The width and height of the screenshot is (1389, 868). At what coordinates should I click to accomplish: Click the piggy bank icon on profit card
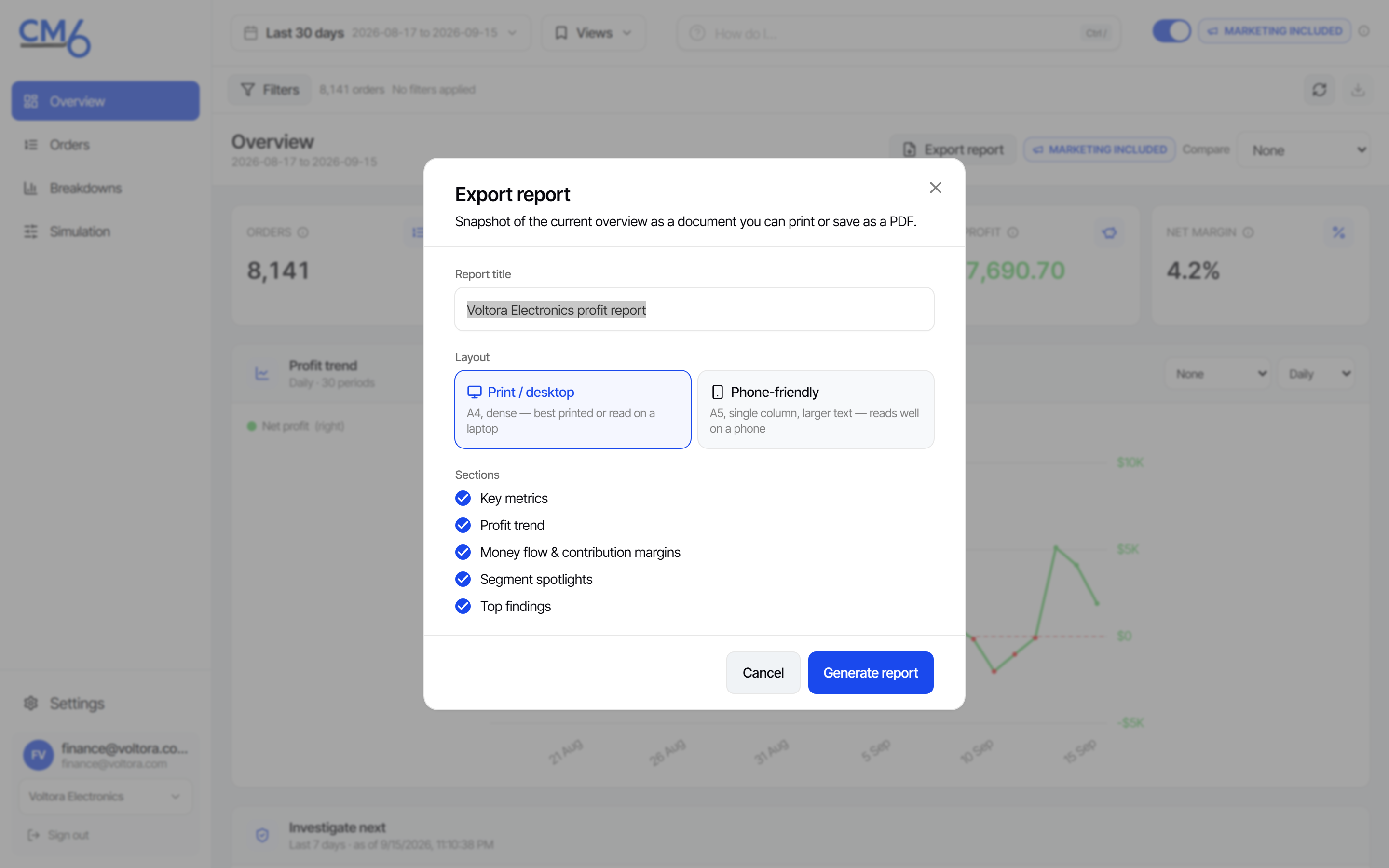tap(1109, 232)
